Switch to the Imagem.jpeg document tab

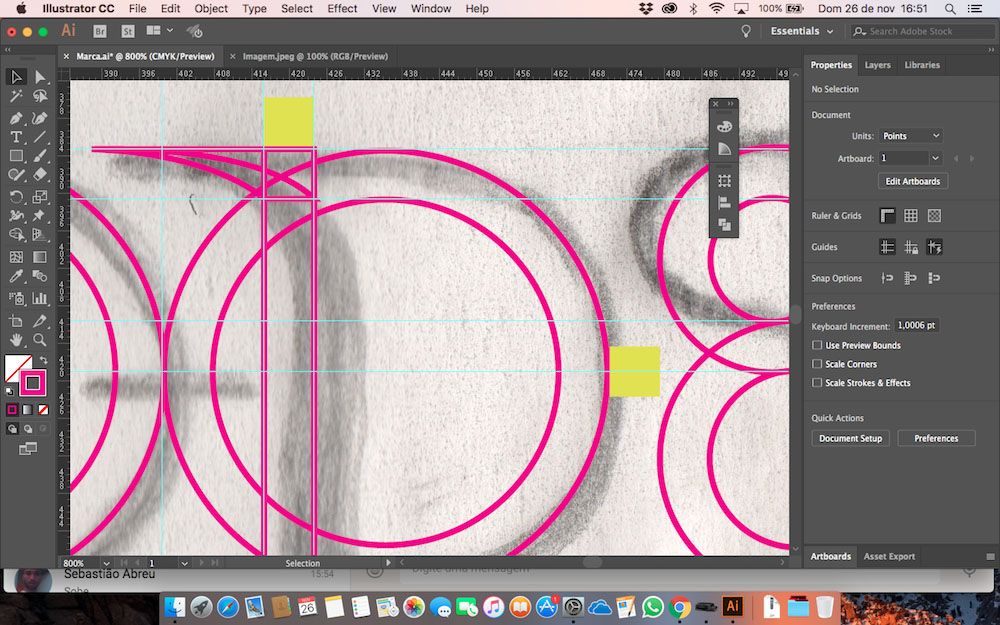click(315, 56)
